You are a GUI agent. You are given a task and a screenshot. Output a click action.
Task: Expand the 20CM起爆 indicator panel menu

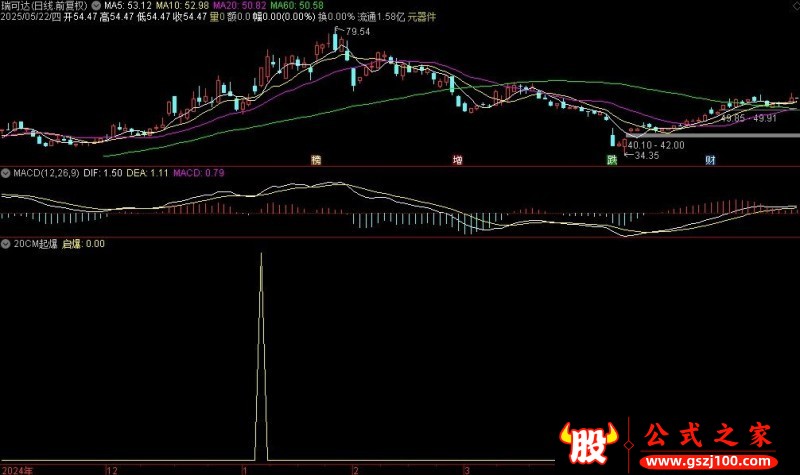coord(7,243)
